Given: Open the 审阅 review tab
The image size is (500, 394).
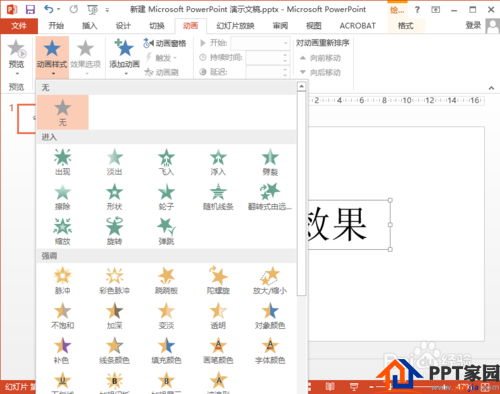Looking at the screenshot, I should (x=280, y=26).
